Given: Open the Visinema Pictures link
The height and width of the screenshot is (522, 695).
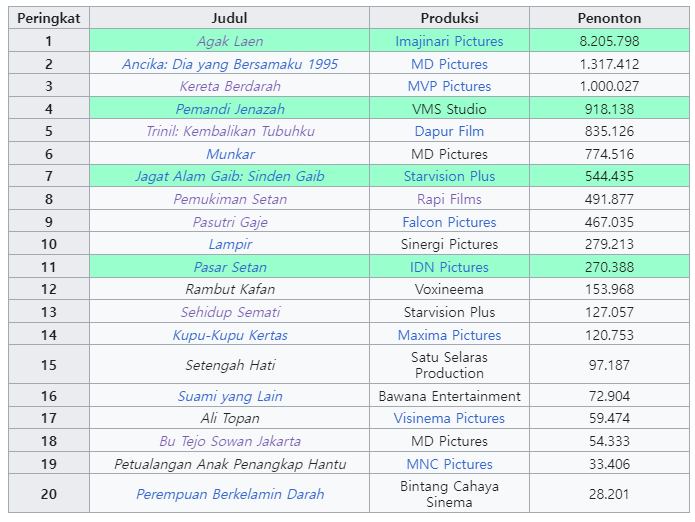Looking at the screenshot, I should click(449, 418).
